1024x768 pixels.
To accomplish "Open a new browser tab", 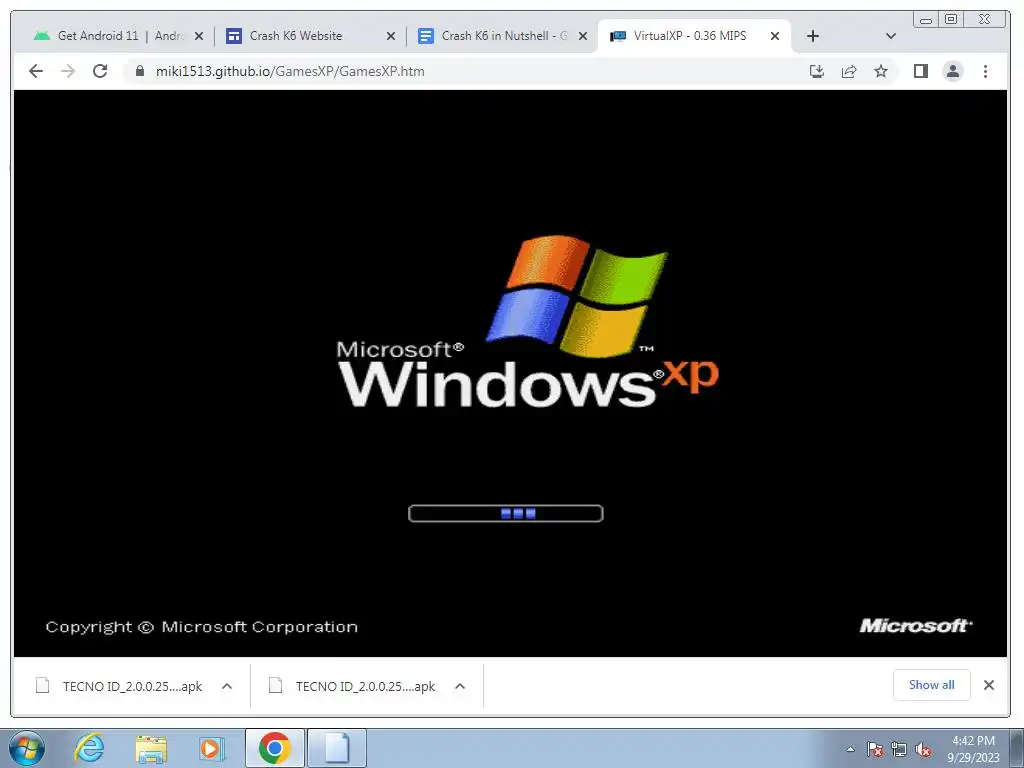I will point(812,36).
